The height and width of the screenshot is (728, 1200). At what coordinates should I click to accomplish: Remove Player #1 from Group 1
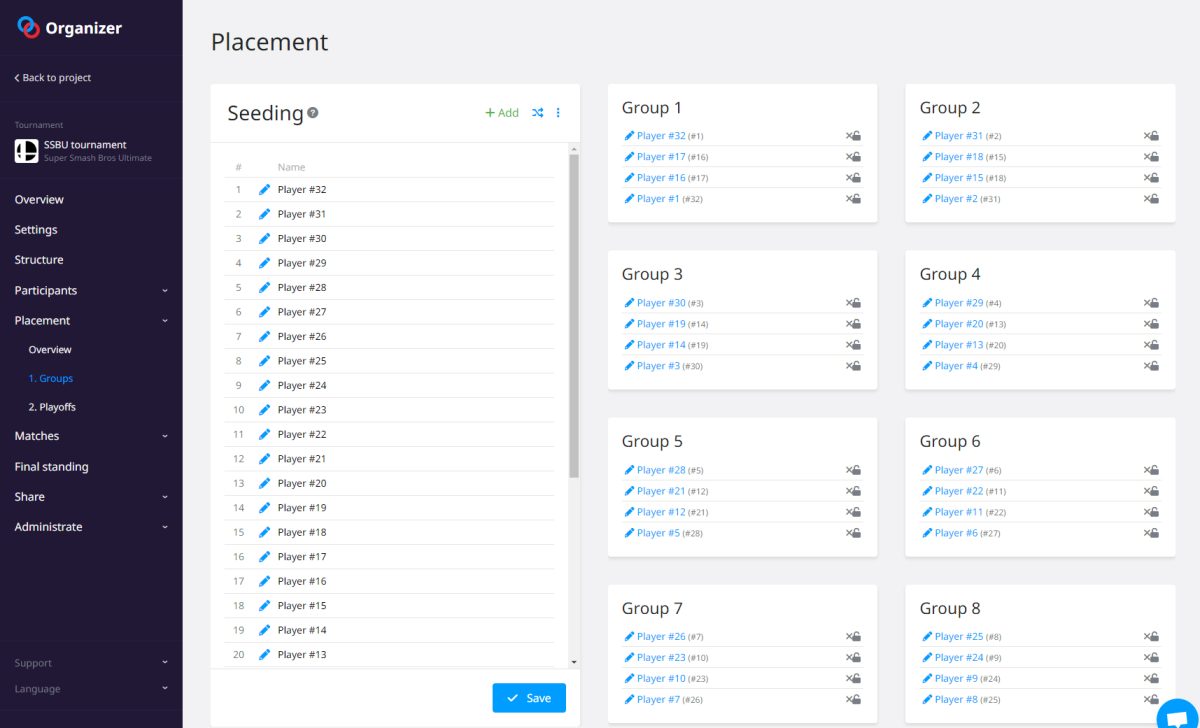click(x=849, y=198)
